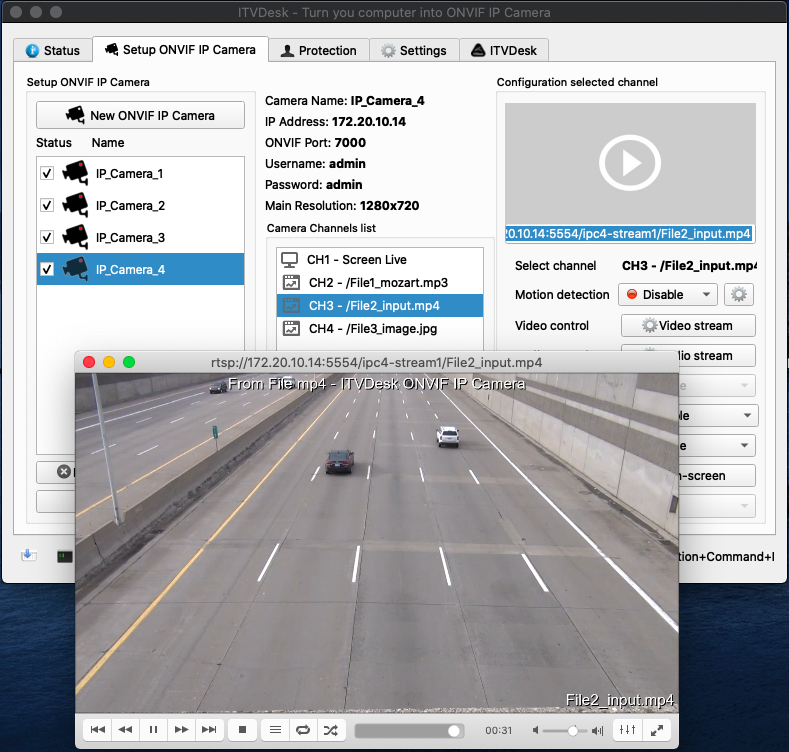This screenshot has width=789, height=752.
Task: Open the Protection tab
Action: (x=319, y=50)
